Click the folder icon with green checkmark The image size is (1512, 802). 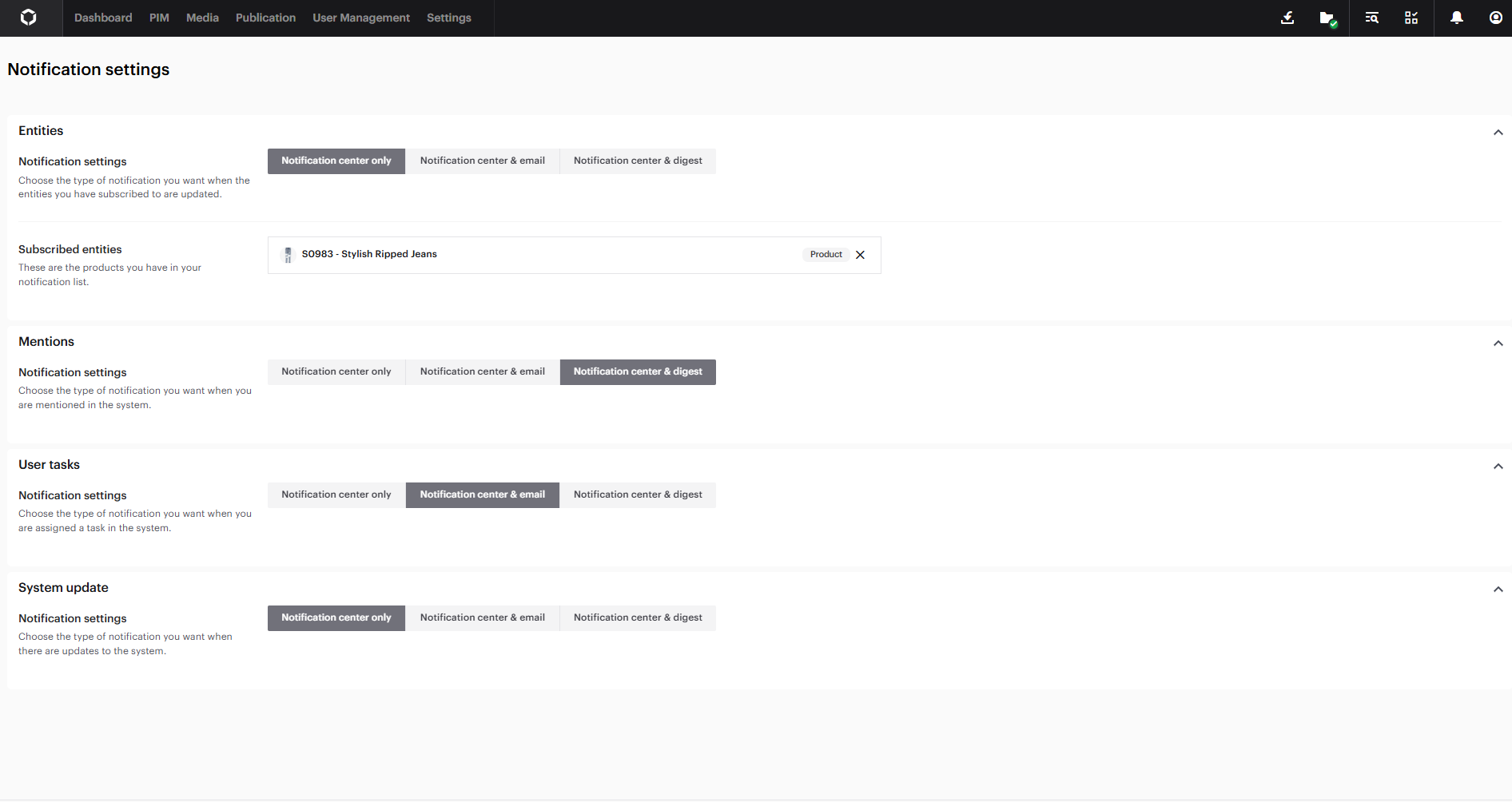pos(1327,18)
